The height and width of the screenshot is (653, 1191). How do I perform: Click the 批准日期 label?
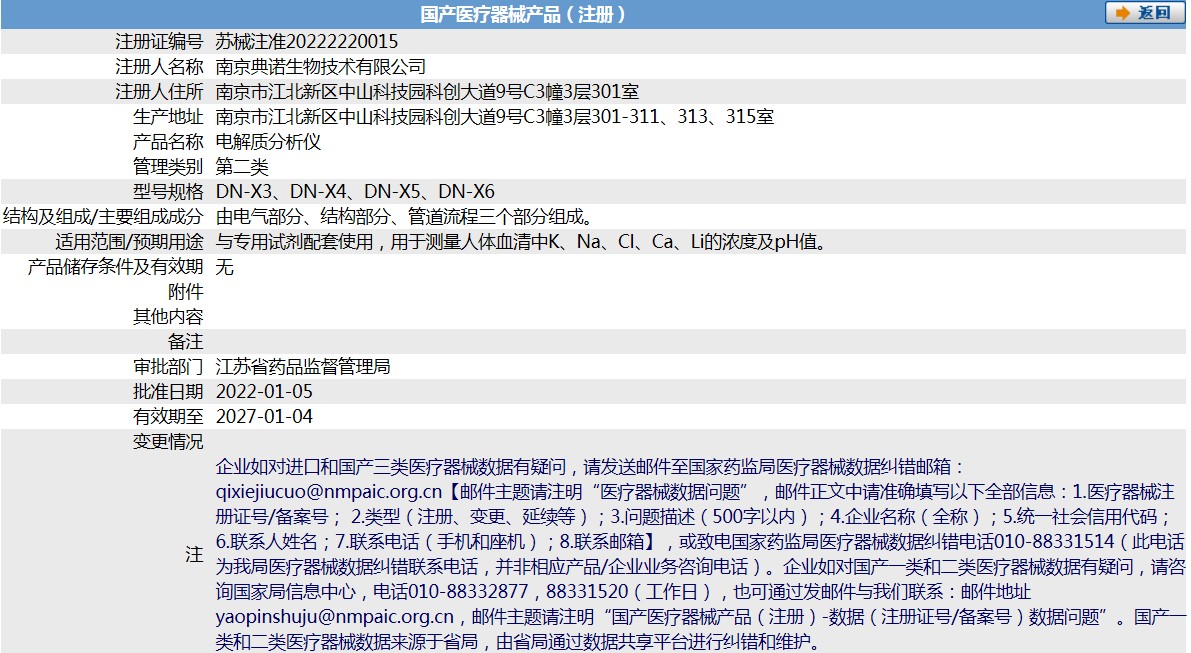[x=169, y=392]
